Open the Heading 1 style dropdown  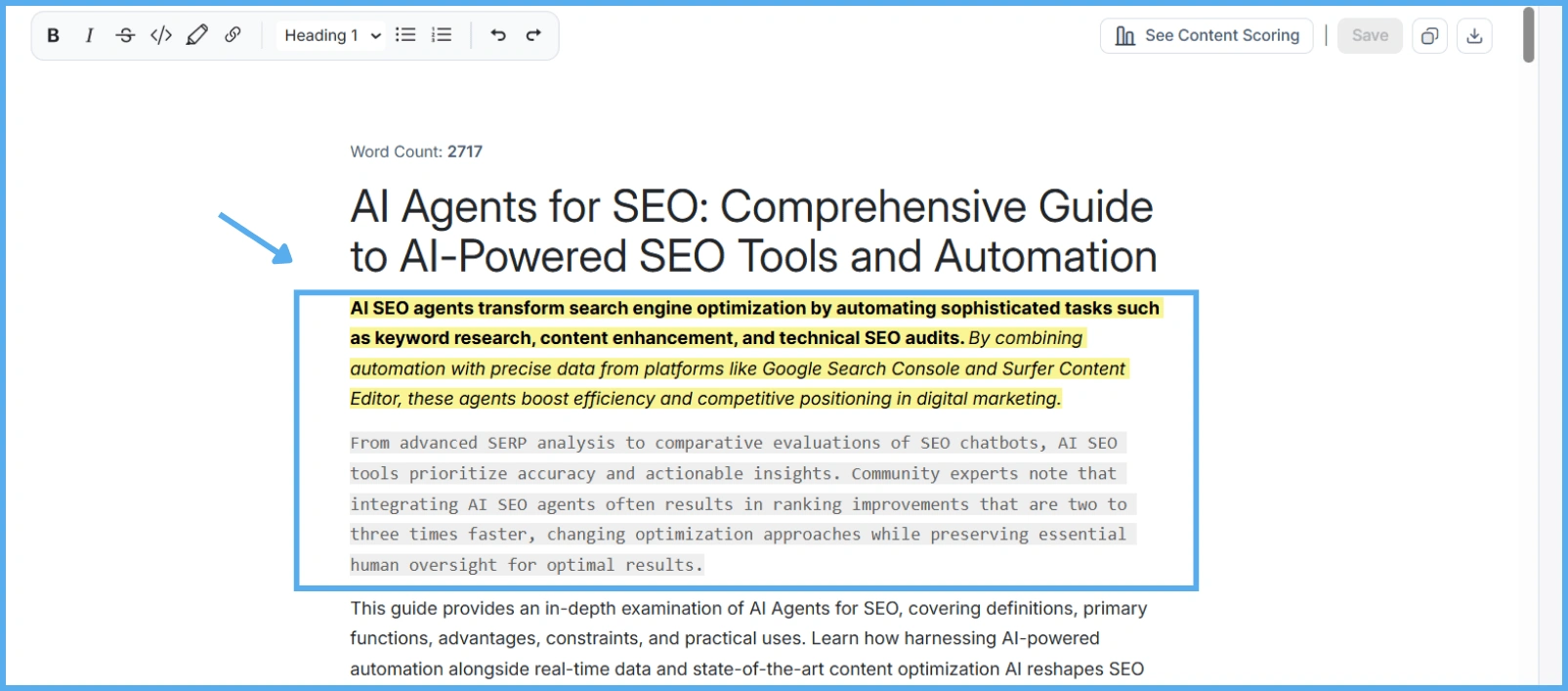coord(331,35)
